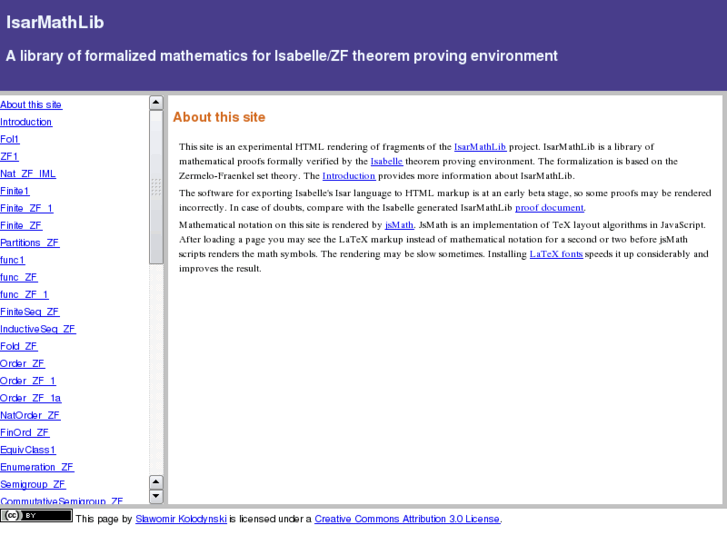Open the Order_ZF link

point(22,364)
